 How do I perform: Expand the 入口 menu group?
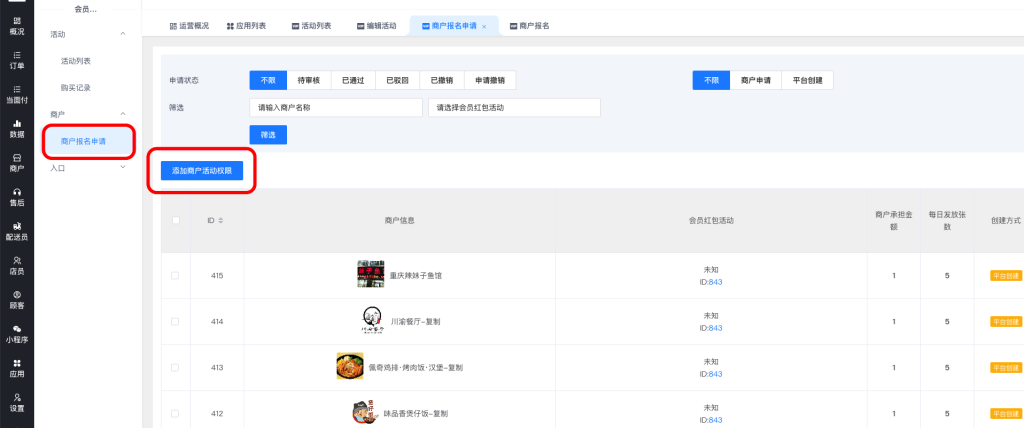123,168
